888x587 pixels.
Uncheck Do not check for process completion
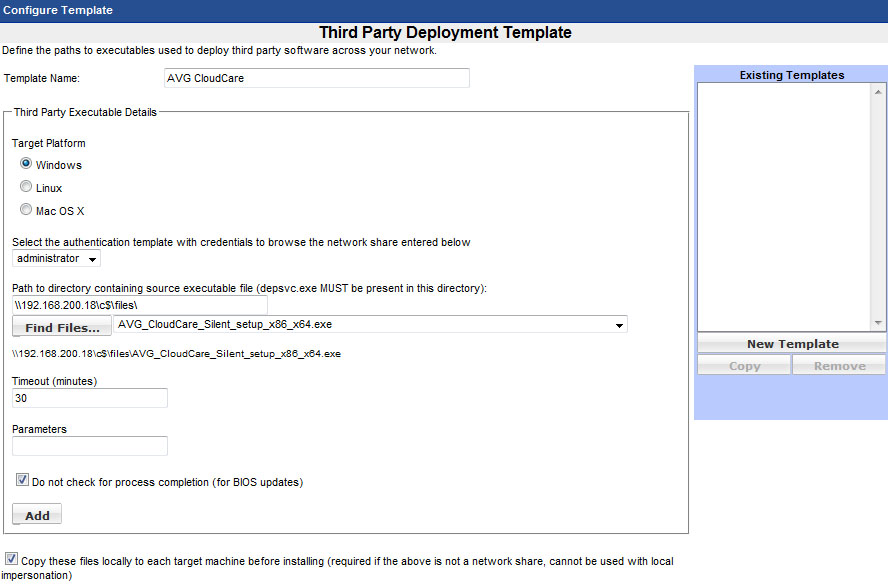(22, 481)
